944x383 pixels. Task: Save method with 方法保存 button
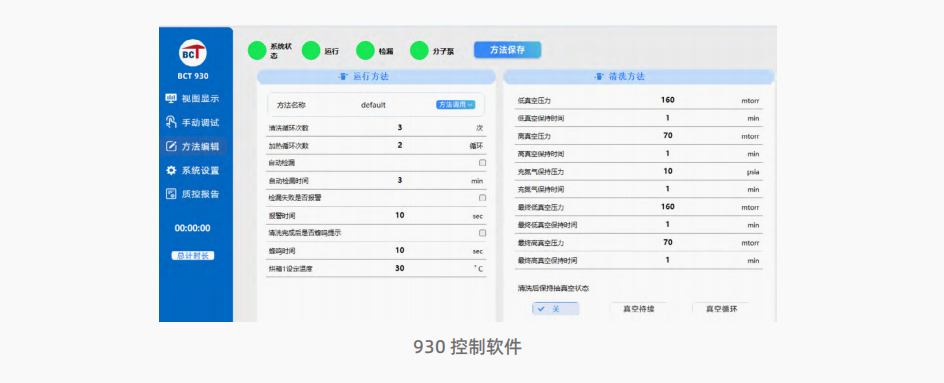(x=507, y=50)
